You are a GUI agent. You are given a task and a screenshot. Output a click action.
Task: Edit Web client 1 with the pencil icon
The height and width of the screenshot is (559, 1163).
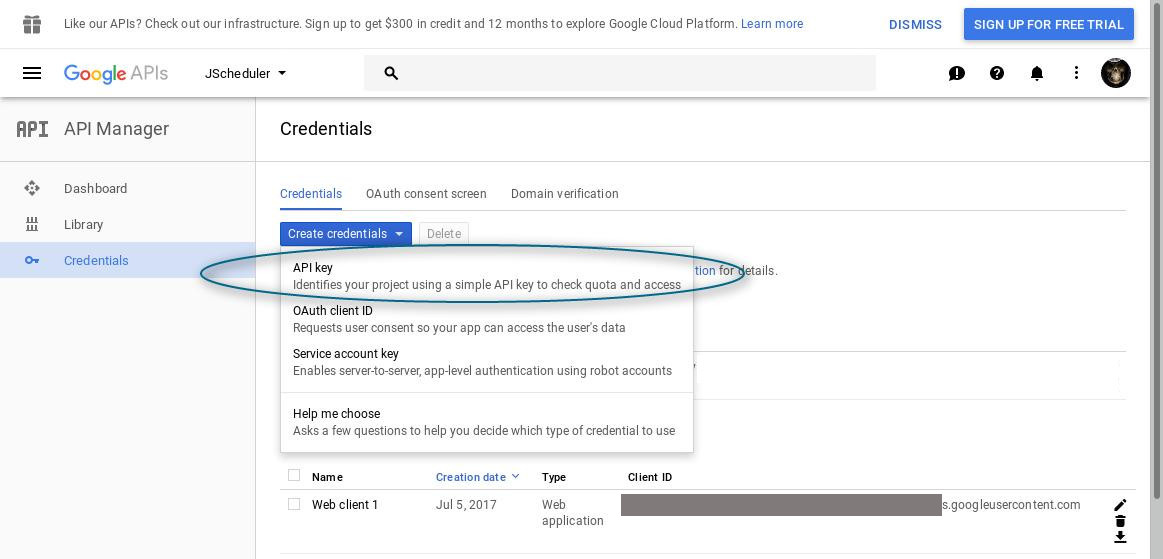pos(1120,505)
